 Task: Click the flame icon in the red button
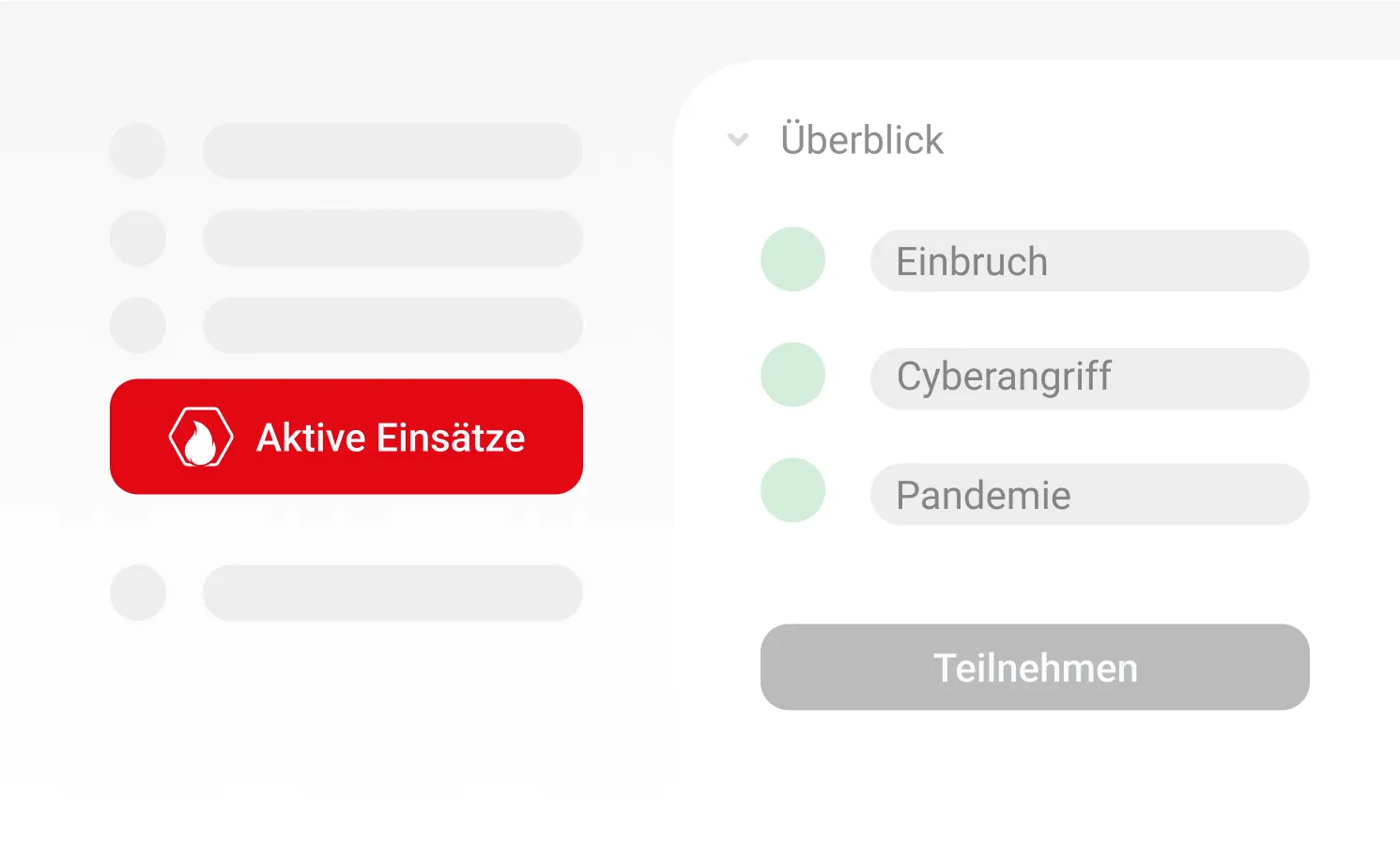pos(200,438)
